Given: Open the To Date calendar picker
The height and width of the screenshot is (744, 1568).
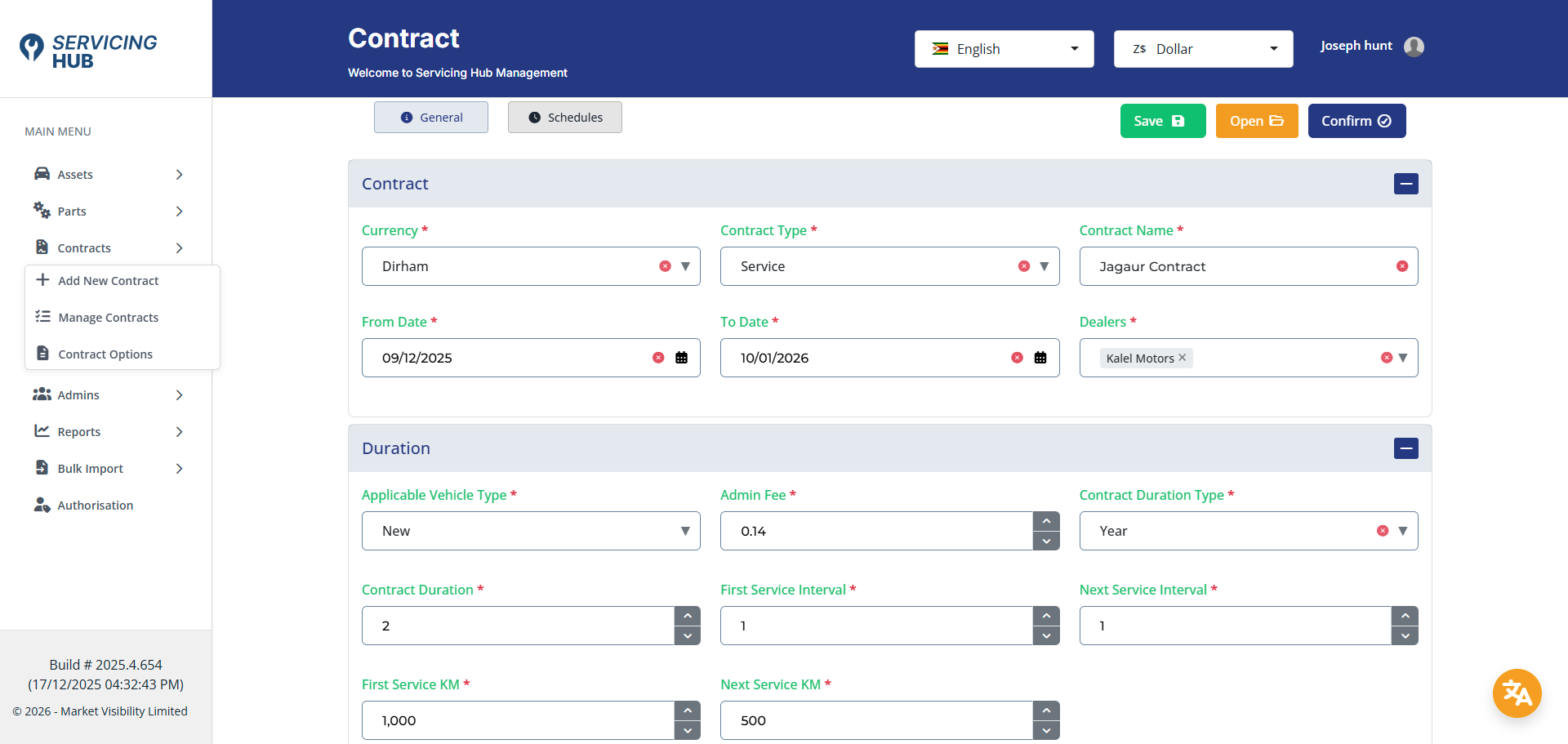Looking at the screenshot, I should (1040, 358).
